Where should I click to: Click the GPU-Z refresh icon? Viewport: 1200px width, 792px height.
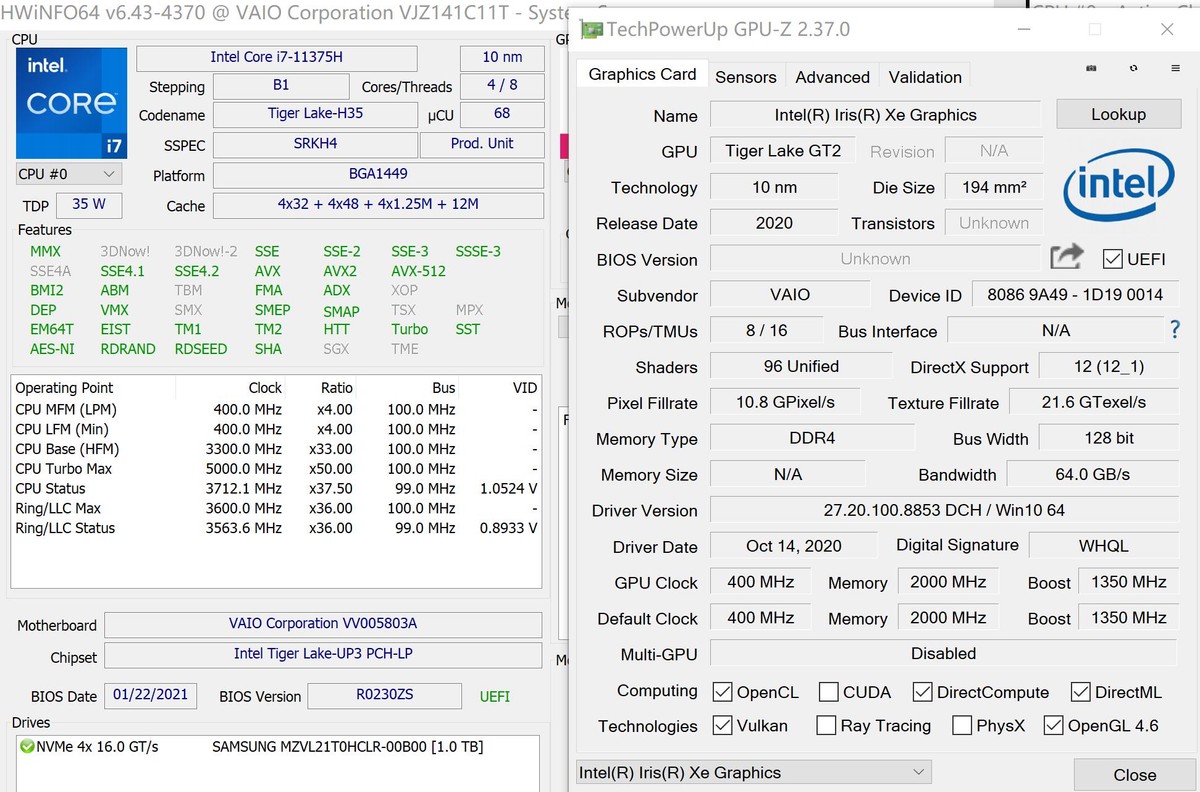click(x=1133, y=69)
